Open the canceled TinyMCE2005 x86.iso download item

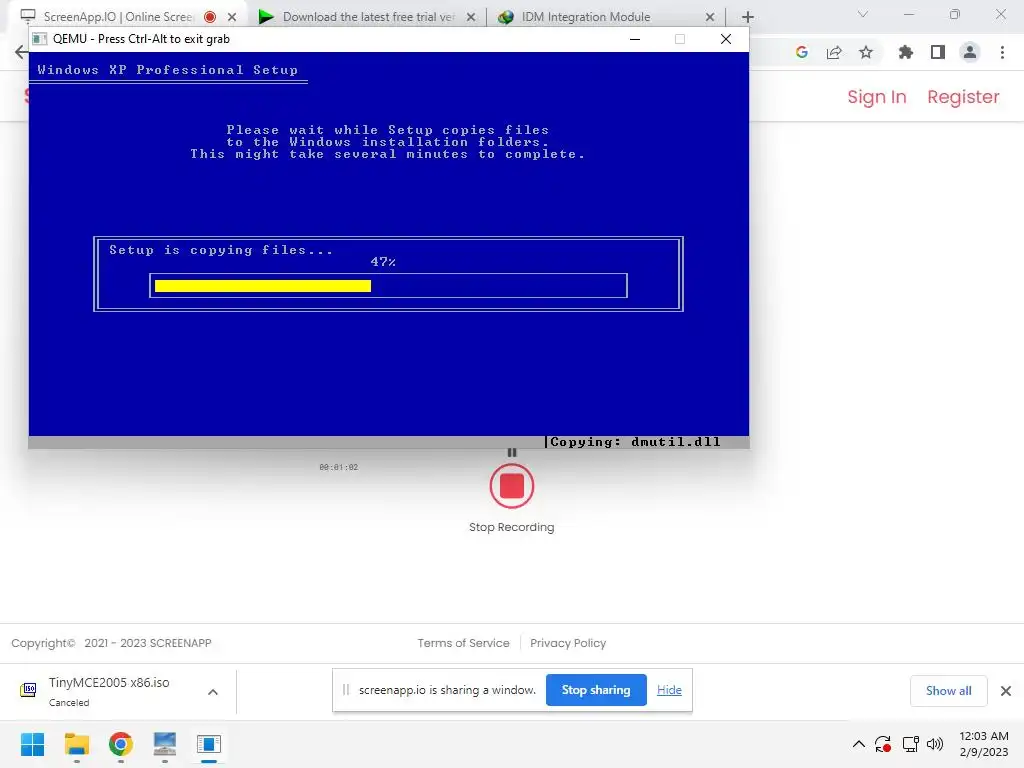coord(108,691)
